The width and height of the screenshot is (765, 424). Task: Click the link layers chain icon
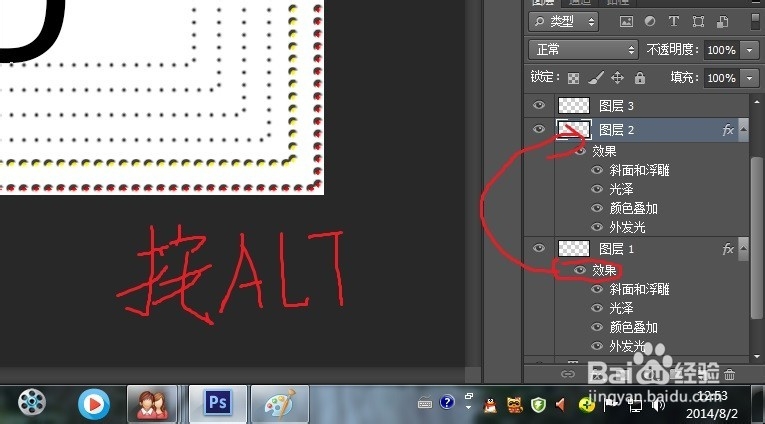click(567, 374)
